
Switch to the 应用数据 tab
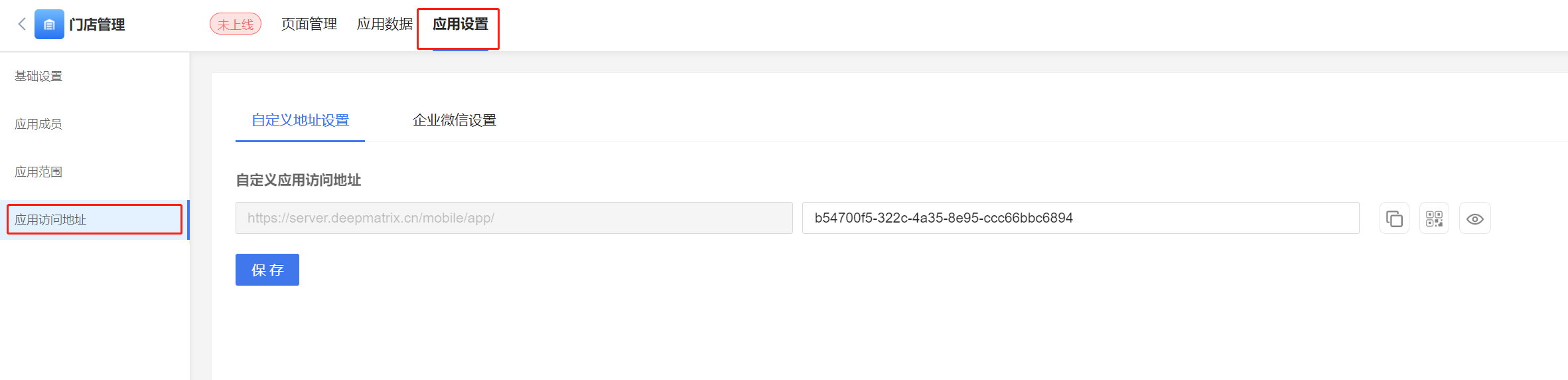pos(385,25)
